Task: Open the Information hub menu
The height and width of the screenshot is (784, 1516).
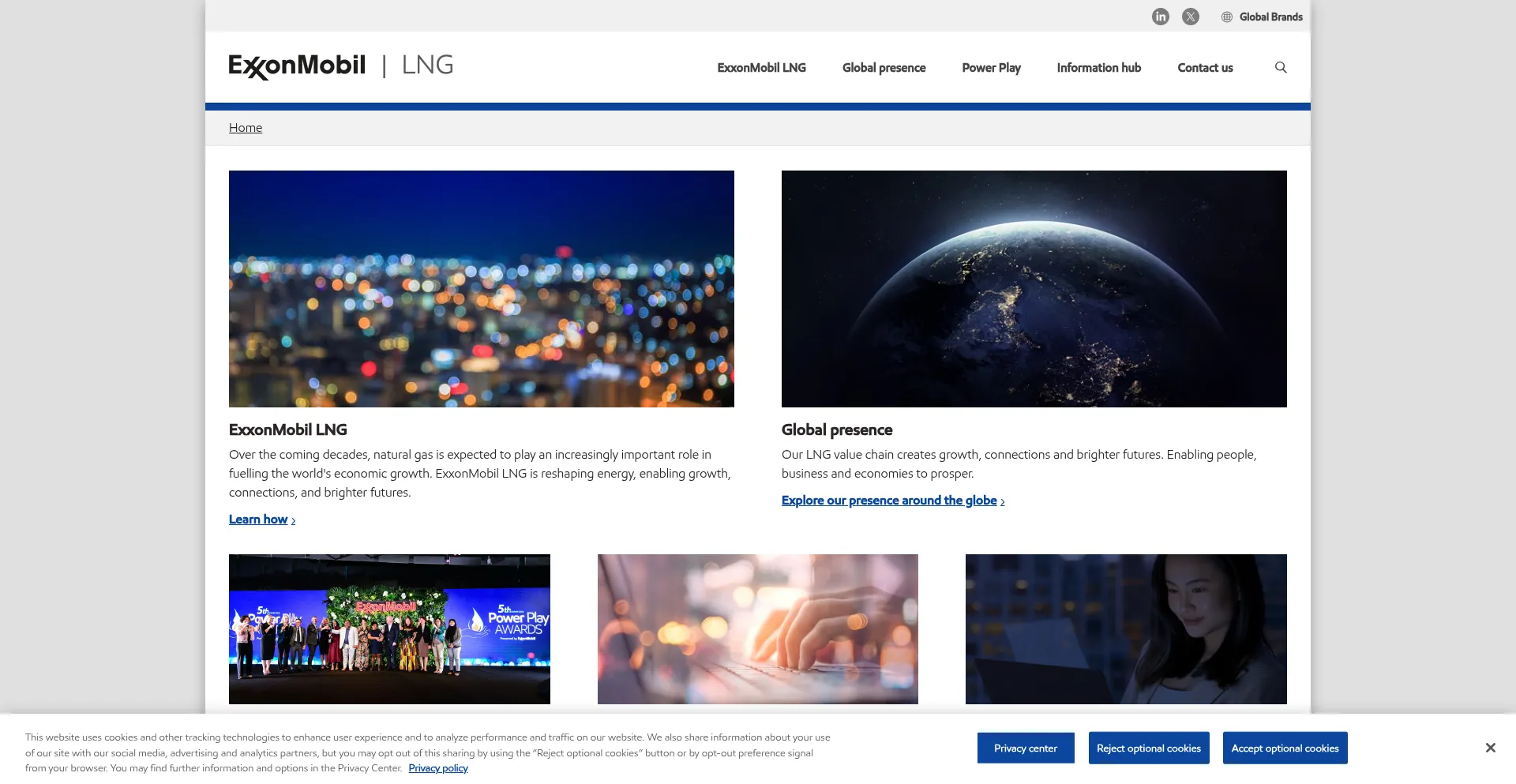Action: point(1098,68)
